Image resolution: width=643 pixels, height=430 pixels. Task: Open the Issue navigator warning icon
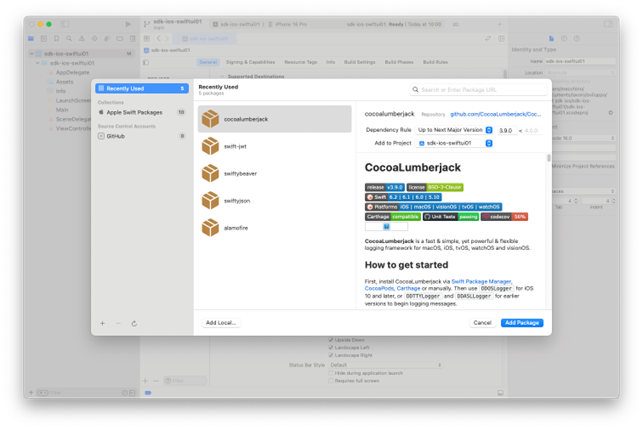82,39
